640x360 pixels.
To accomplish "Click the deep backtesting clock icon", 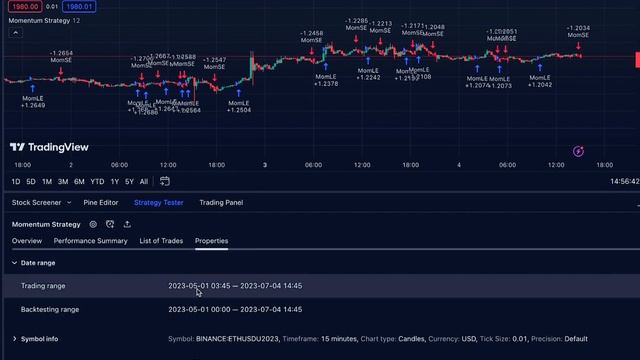I will [x=110, y=224].
